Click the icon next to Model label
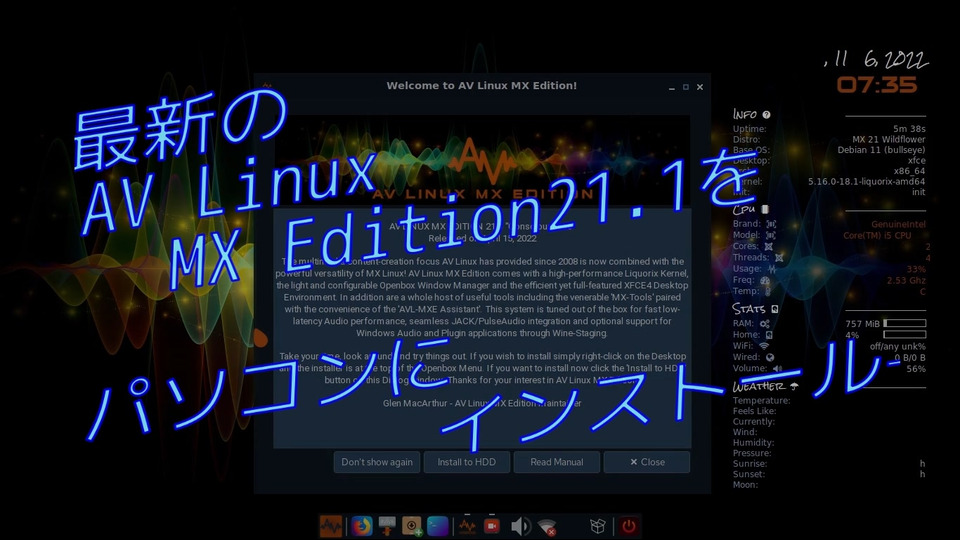The width and height of the screenshot is (960, 540). [x=771, y=235]
